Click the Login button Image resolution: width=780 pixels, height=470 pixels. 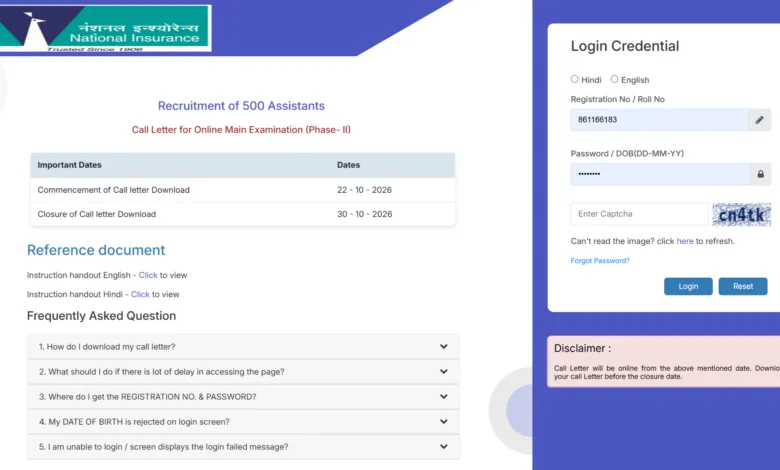pos(688,286)
